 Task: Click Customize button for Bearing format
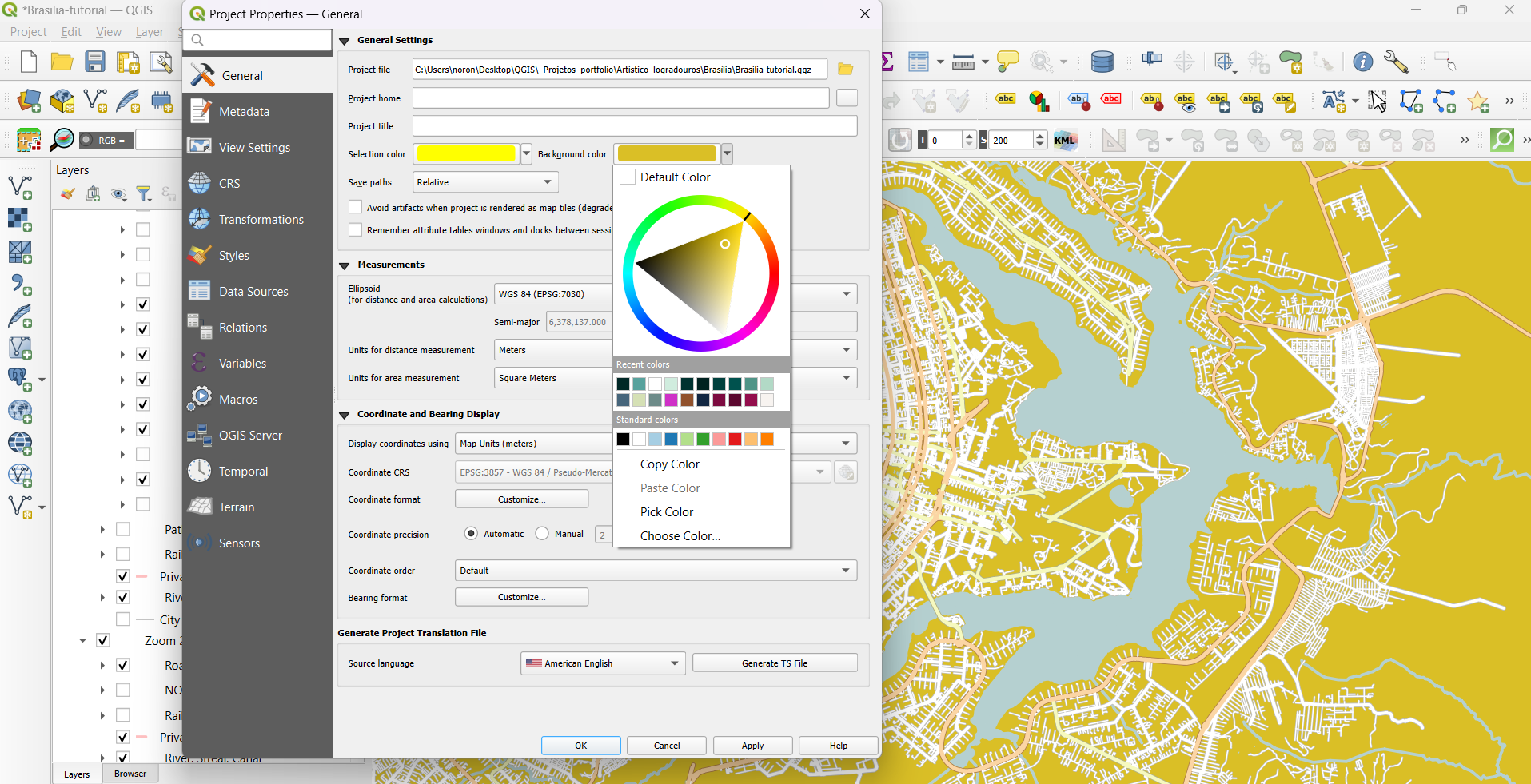(x=522, y=597)
